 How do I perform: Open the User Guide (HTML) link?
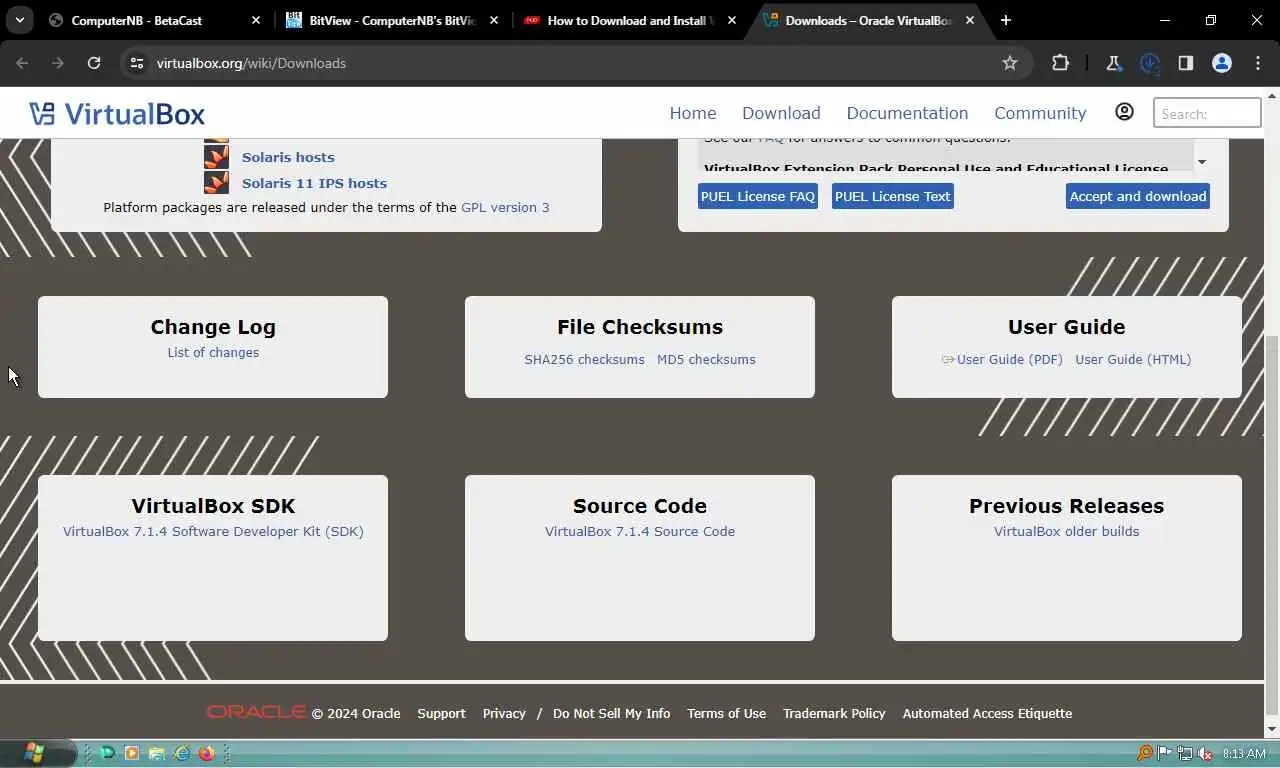[x=1133, y=359]
